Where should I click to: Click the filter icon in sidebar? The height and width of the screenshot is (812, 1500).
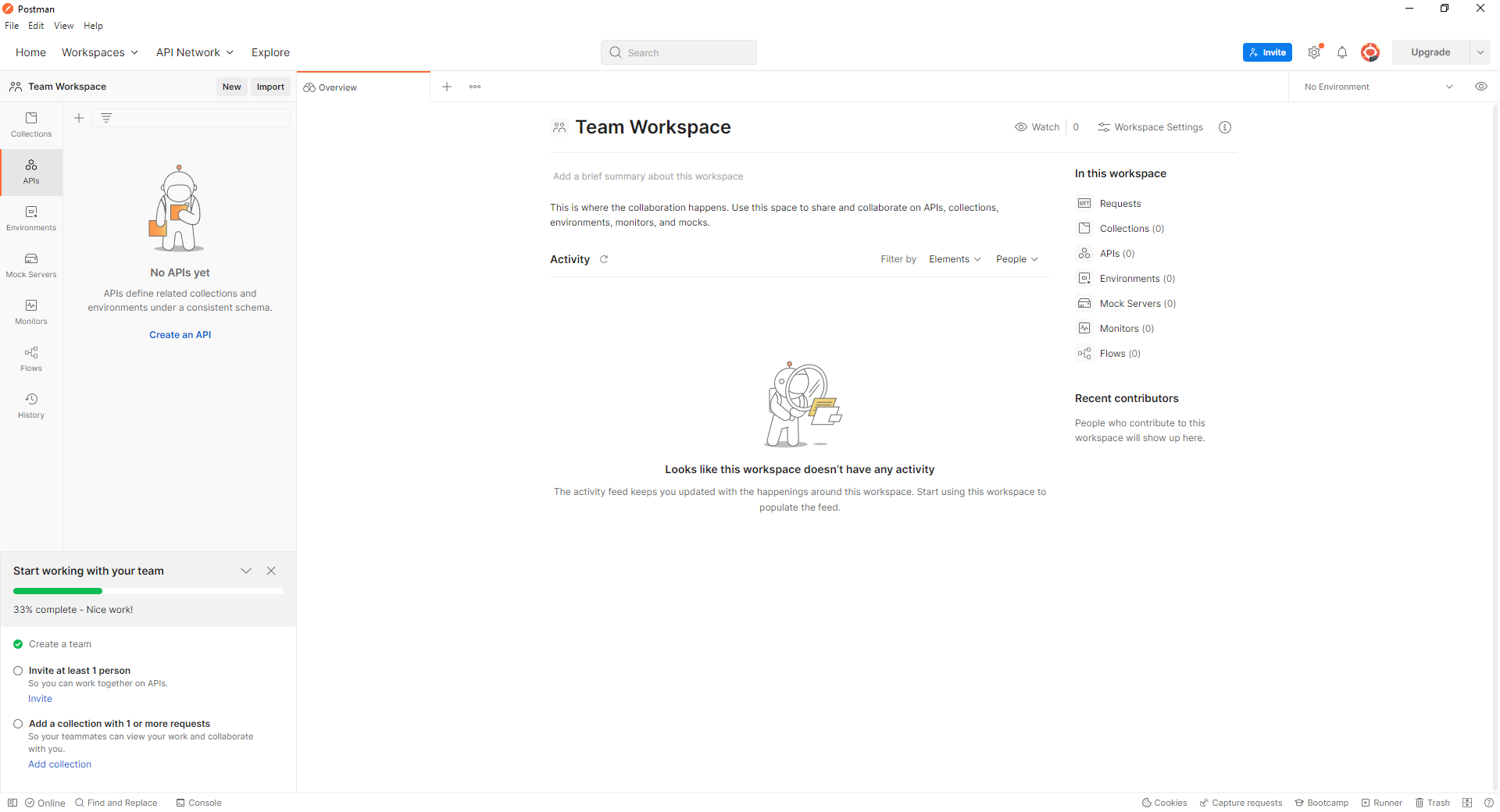click(x=106, y=118)
